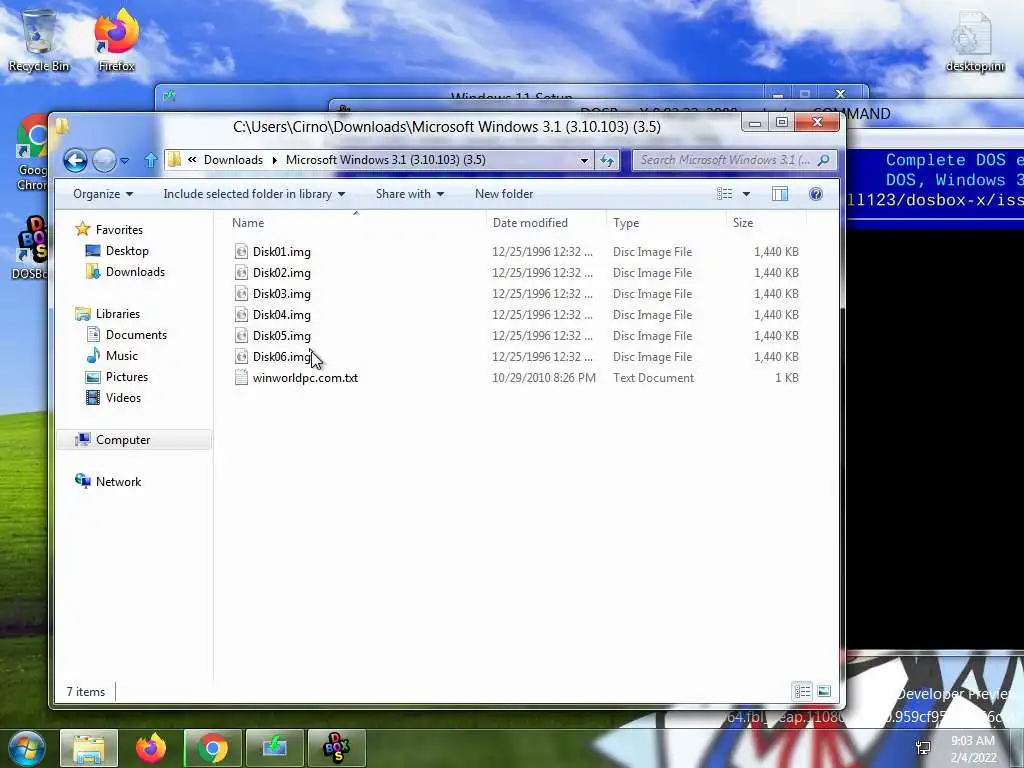Open network status tray icon
The height and width of the screenshot is (768, 1024).
click(923, 748)
